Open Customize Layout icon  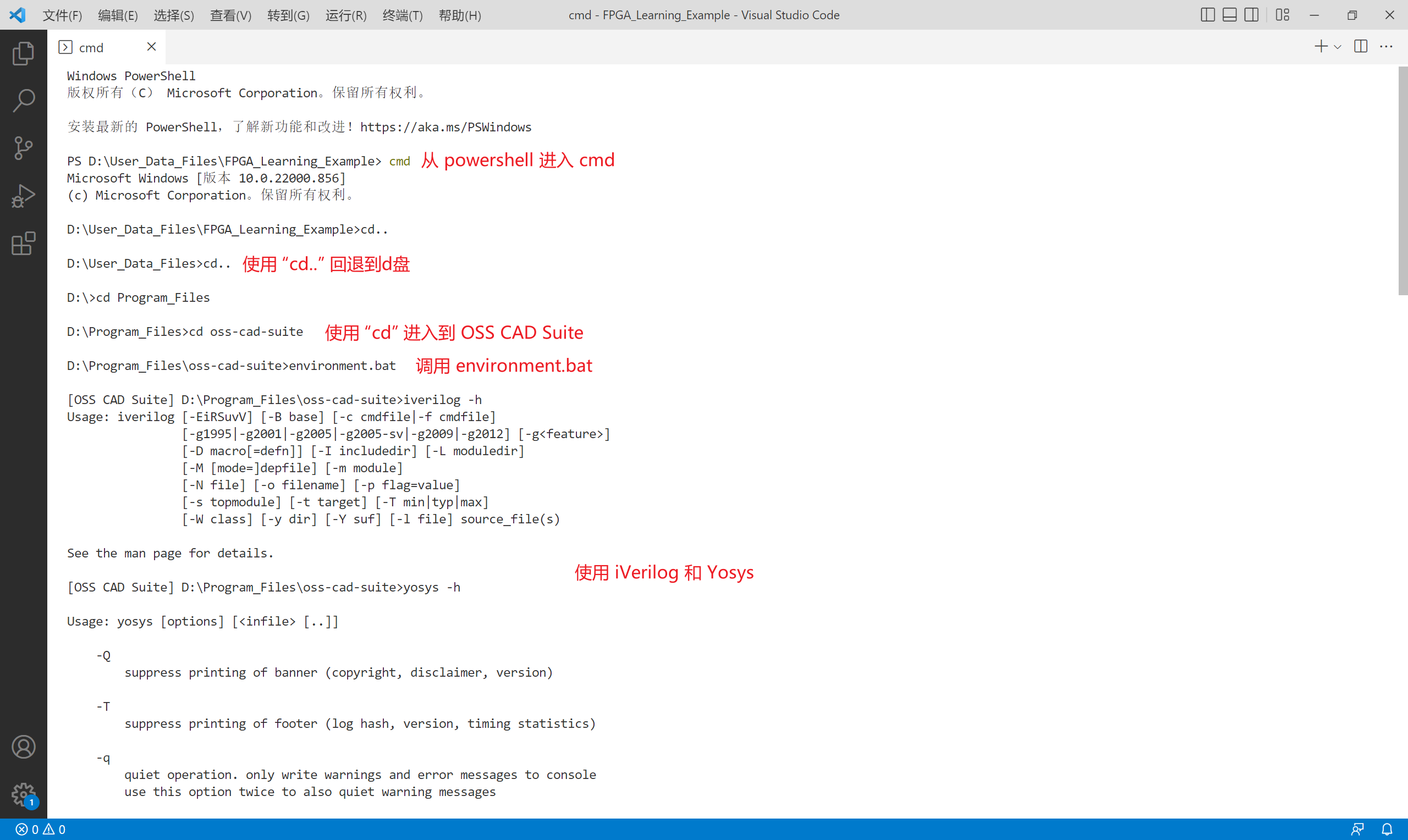tap(1282, 15)
